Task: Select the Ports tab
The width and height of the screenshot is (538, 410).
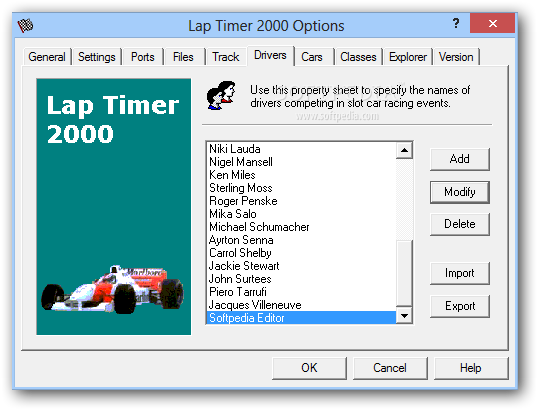Action: tap(143, 57)
